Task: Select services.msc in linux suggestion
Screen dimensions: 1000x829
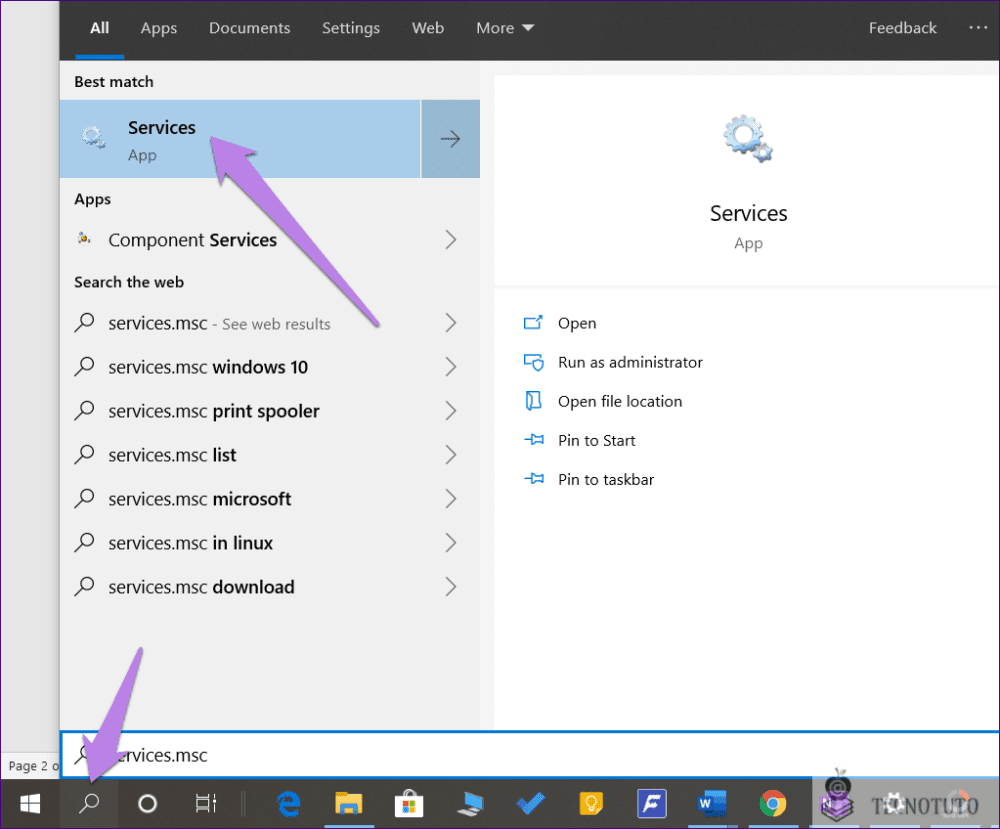Action: pos(270,543)
